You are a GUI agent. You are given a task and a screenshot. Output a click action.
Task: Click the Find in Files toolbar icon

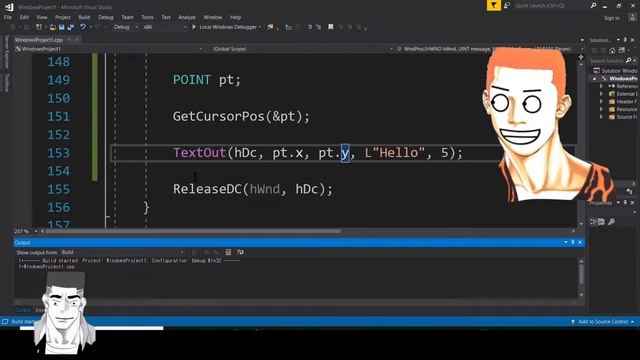click(270, 27)
